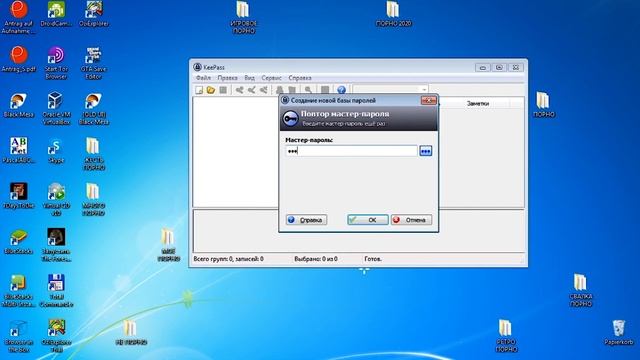Select the GTA Save Editor desktop icon

[93, 63]
